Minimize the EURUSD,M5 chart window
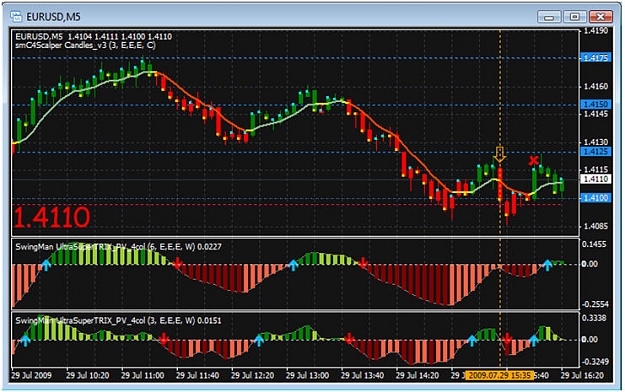 (549, 17)
